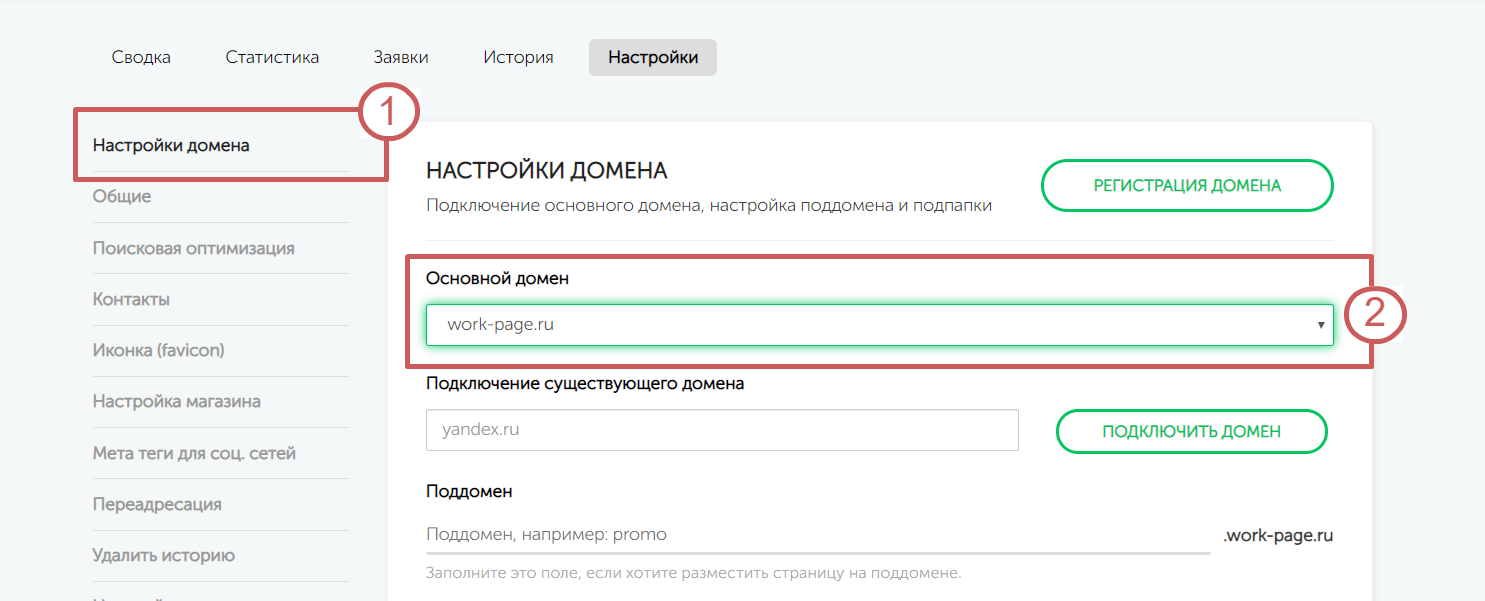This screenshot has height=601, width=1485.
Task: Select Мета теги для соц. сетей
Action: (x=194, y=453)
